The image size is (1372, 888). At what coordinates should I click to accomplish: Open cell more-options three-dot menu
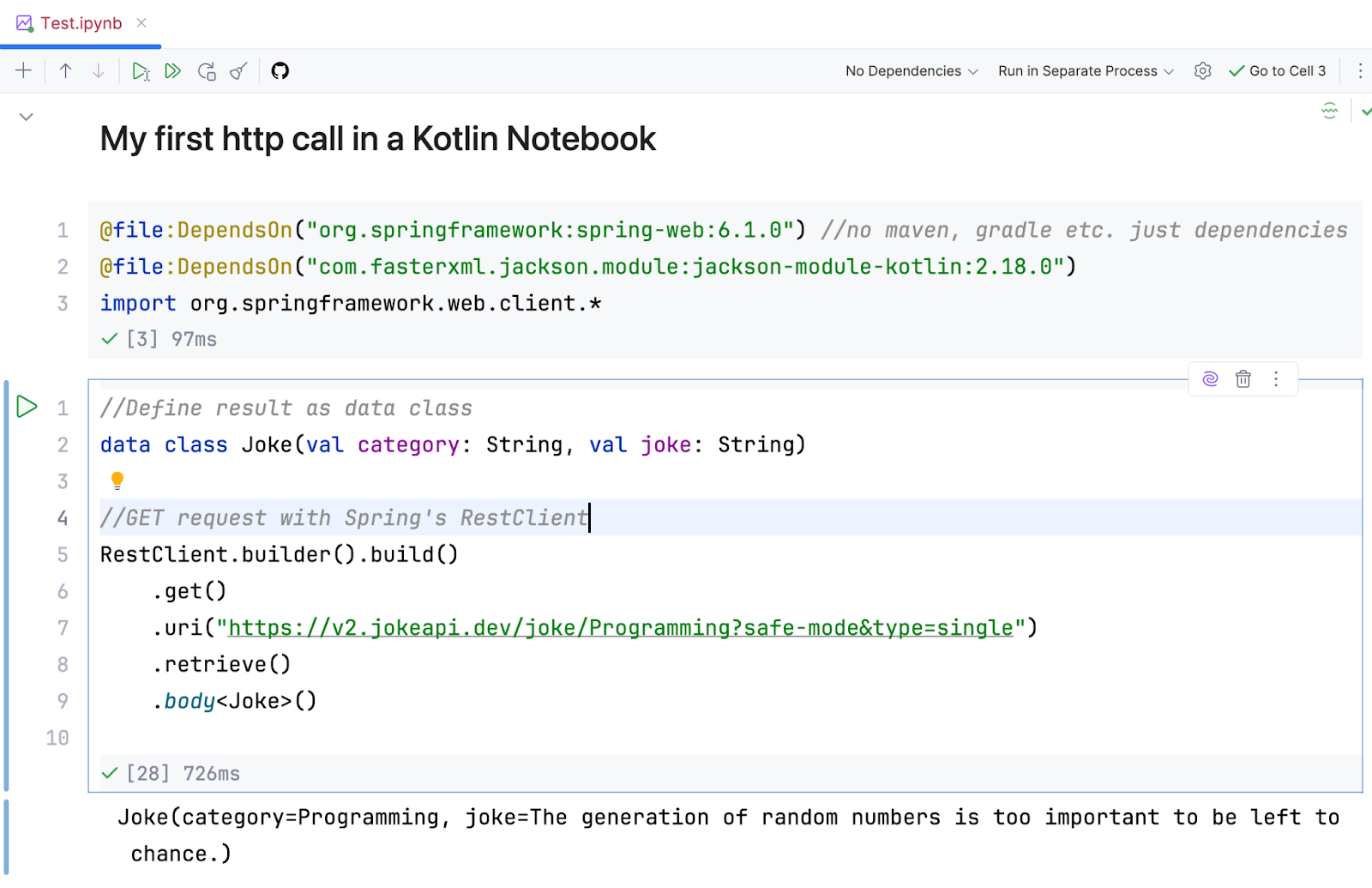coord(1276,379)
